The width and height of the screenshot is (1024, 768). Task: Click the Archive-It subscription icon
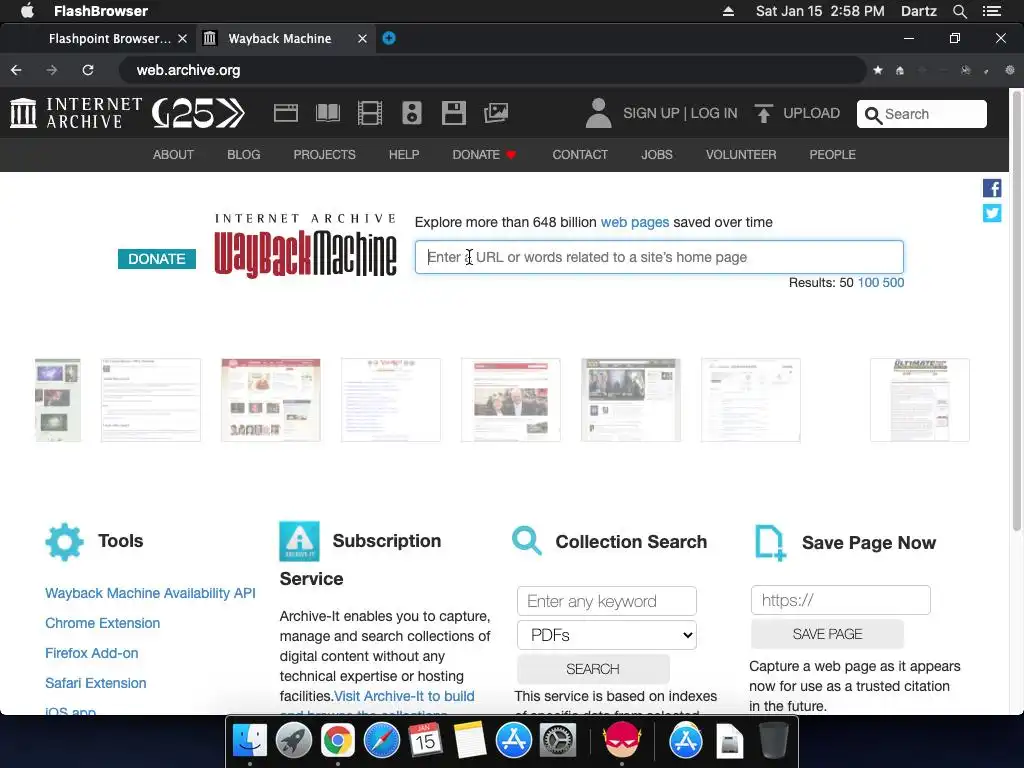[x=299, y=541]
